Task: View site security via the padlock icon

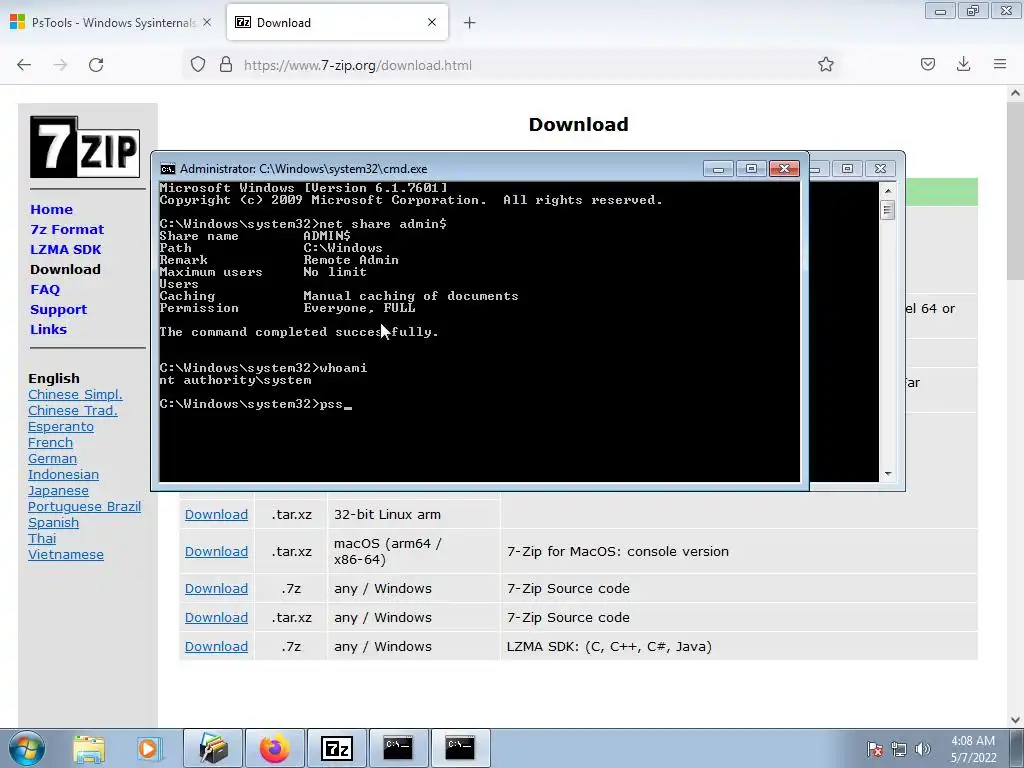Action: click(x=226, y=65)
